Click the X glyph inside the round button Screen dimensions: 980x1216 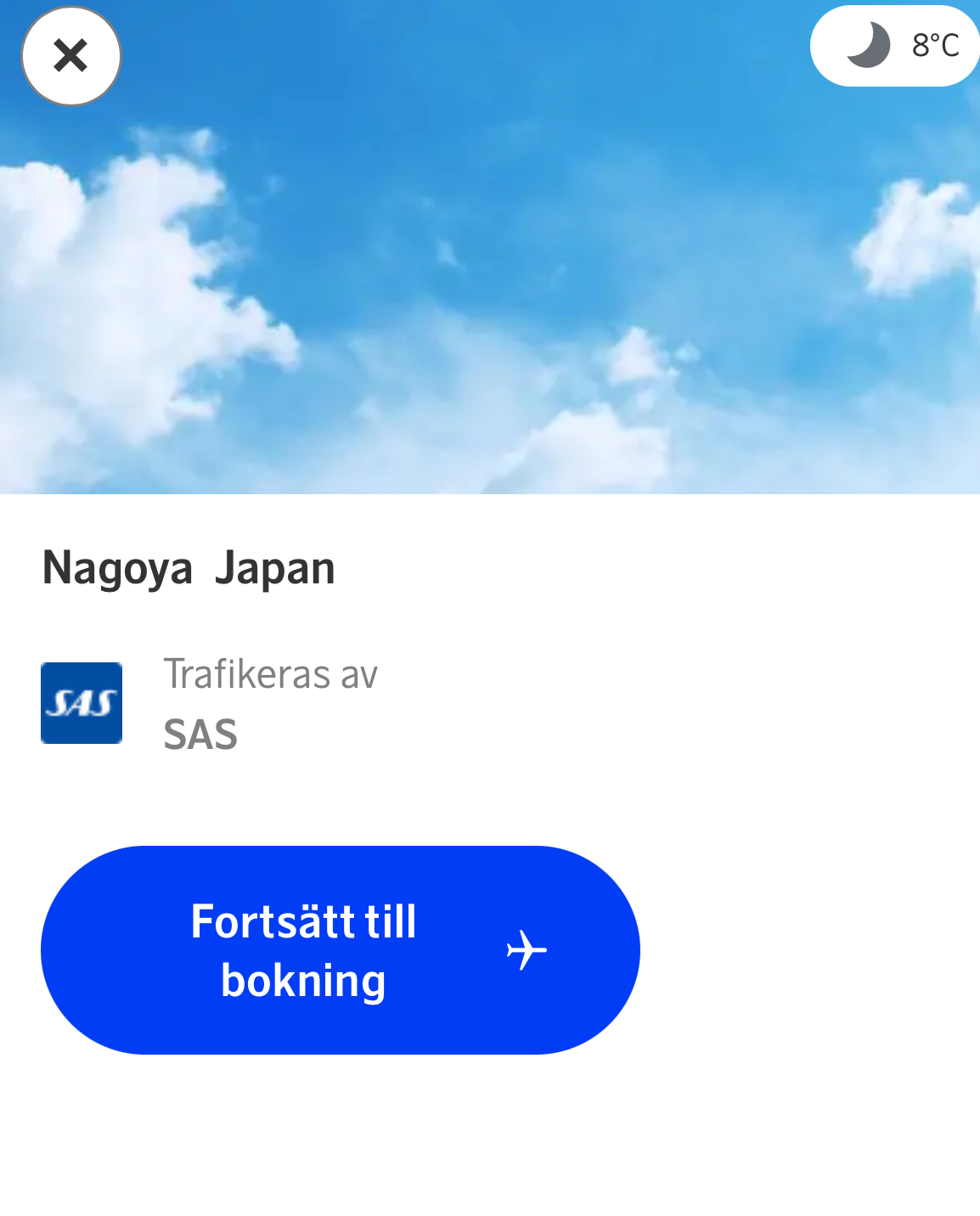(x=71, y=56)
